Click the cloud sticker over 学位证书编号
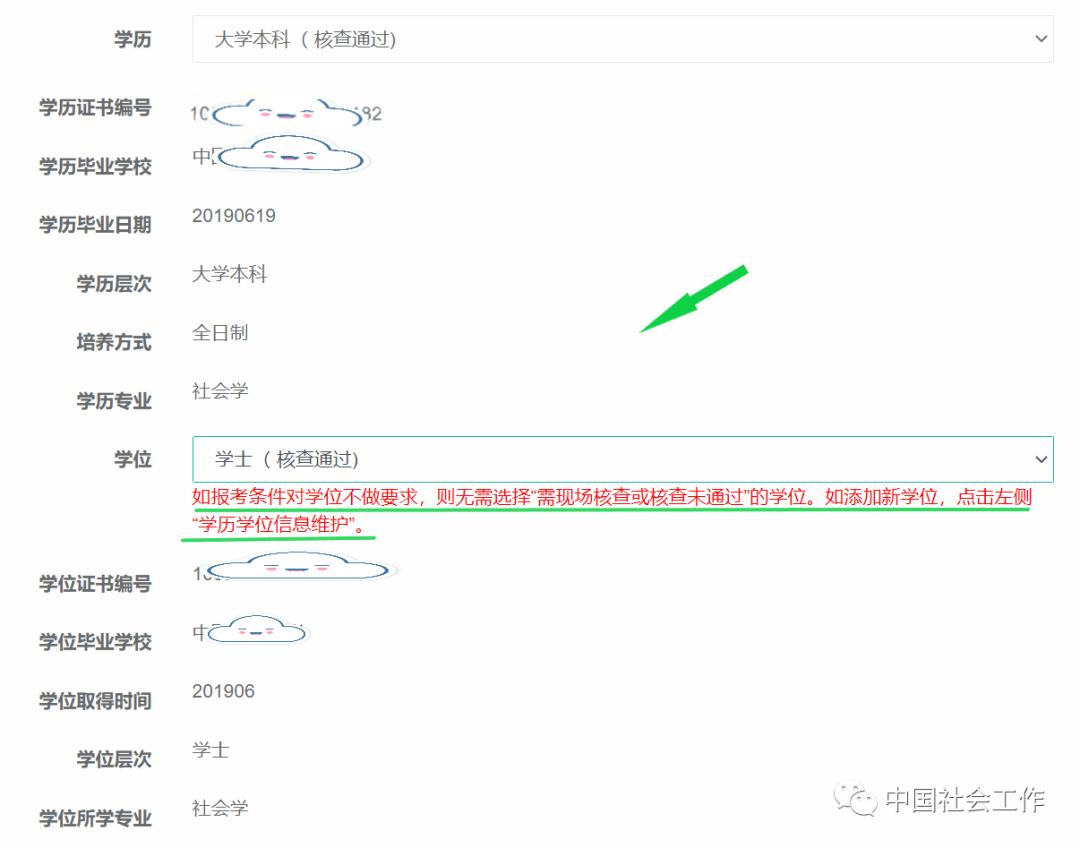 click(x=299, y=567)
